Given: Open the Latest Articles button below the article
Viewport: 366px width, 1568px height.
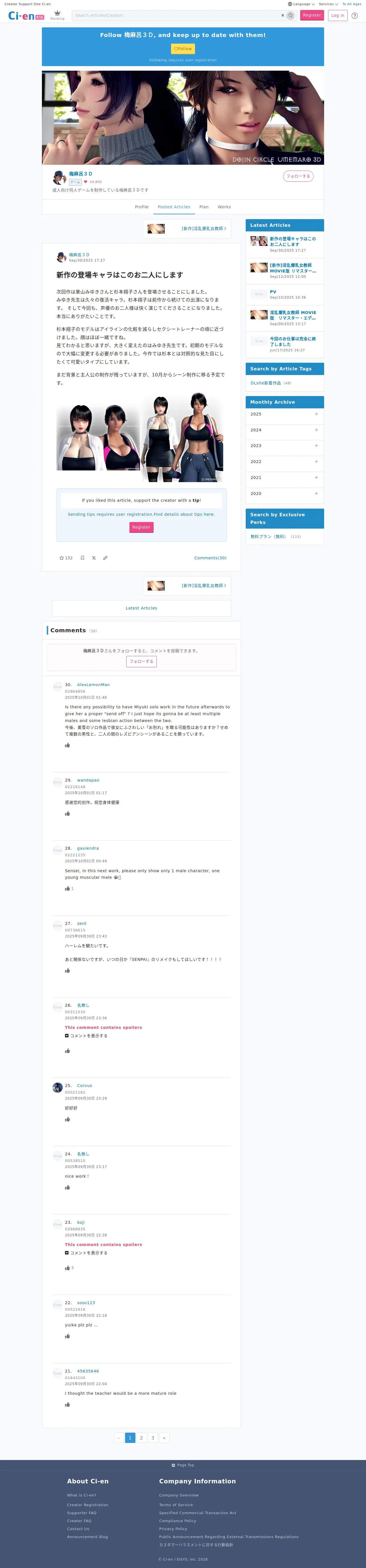Looking at the screenshot, I should pyautogui.click(x=141, y=608).
